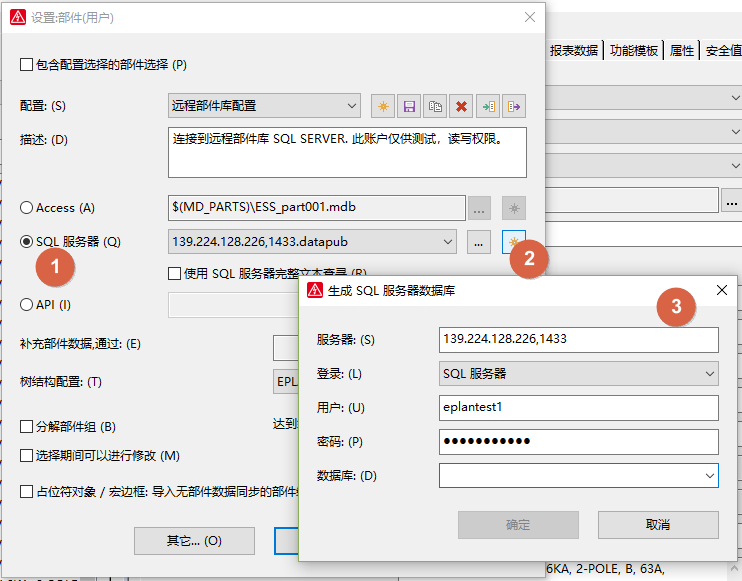
Task: Click the new configuration star icon
Action: [x=383, y=106]
